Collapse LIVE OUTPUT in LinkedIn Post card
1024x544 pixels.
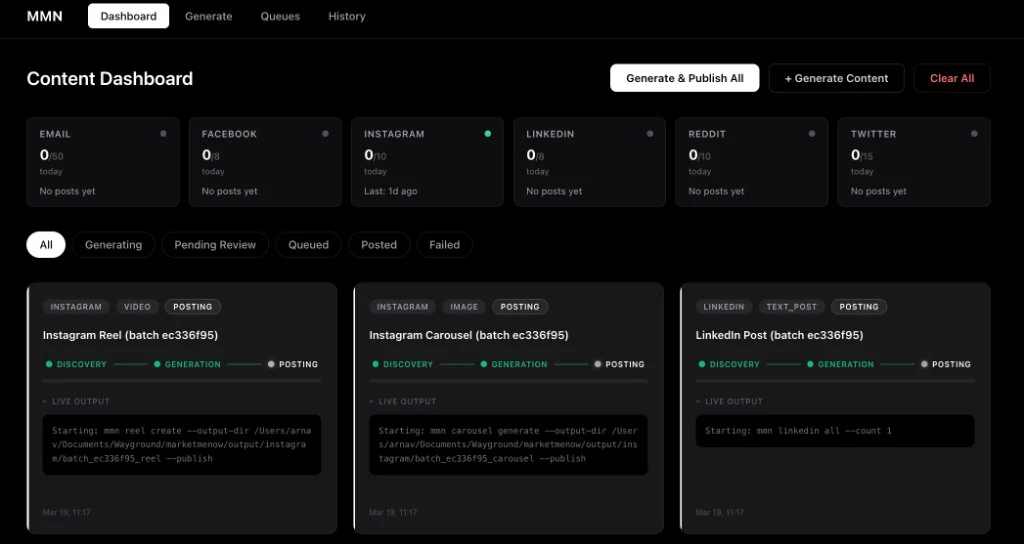[x=729, y=402]
